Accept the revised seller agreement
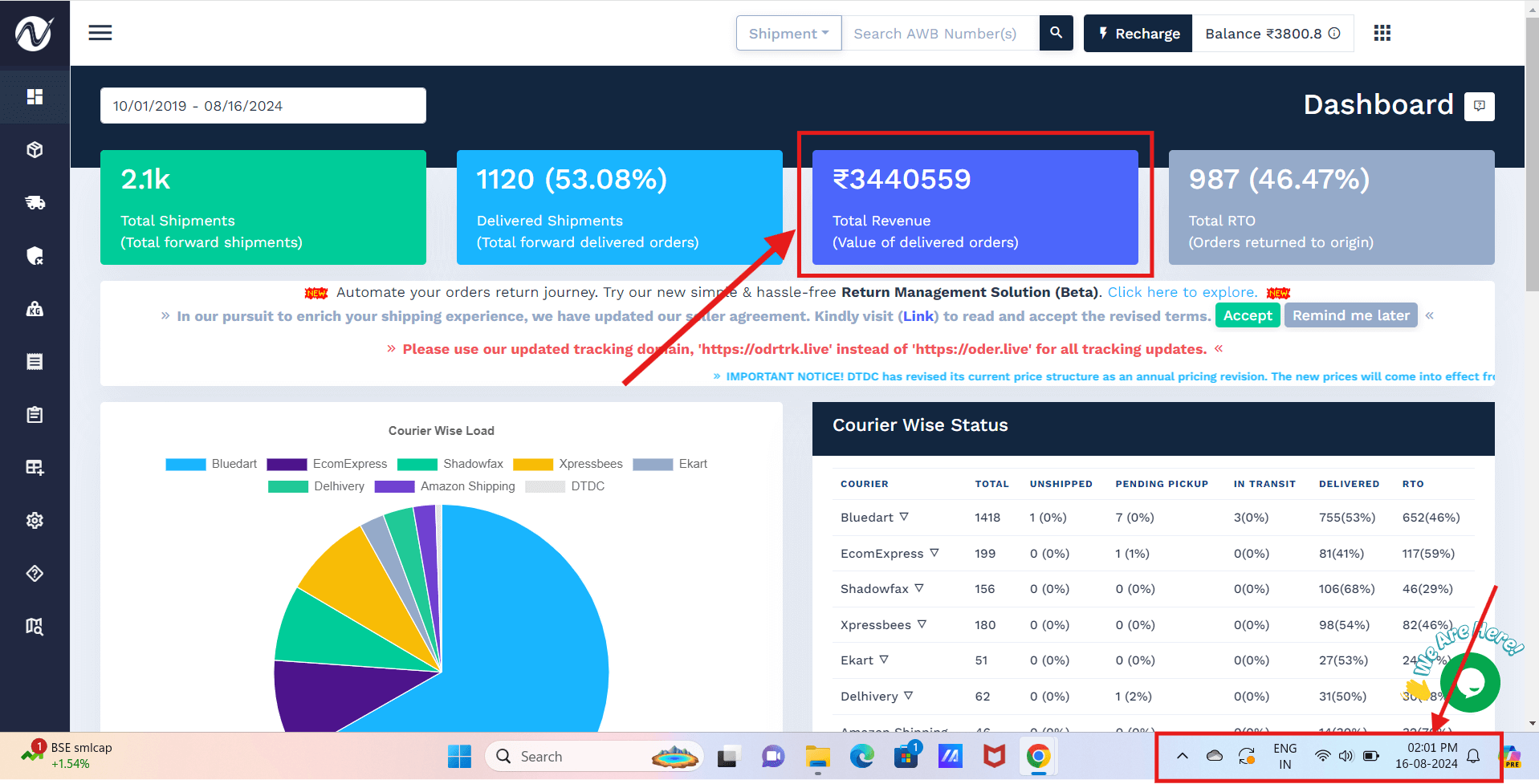This screenshot has width=1539, height=784. pyautogui.click(x=1248, y=315)
